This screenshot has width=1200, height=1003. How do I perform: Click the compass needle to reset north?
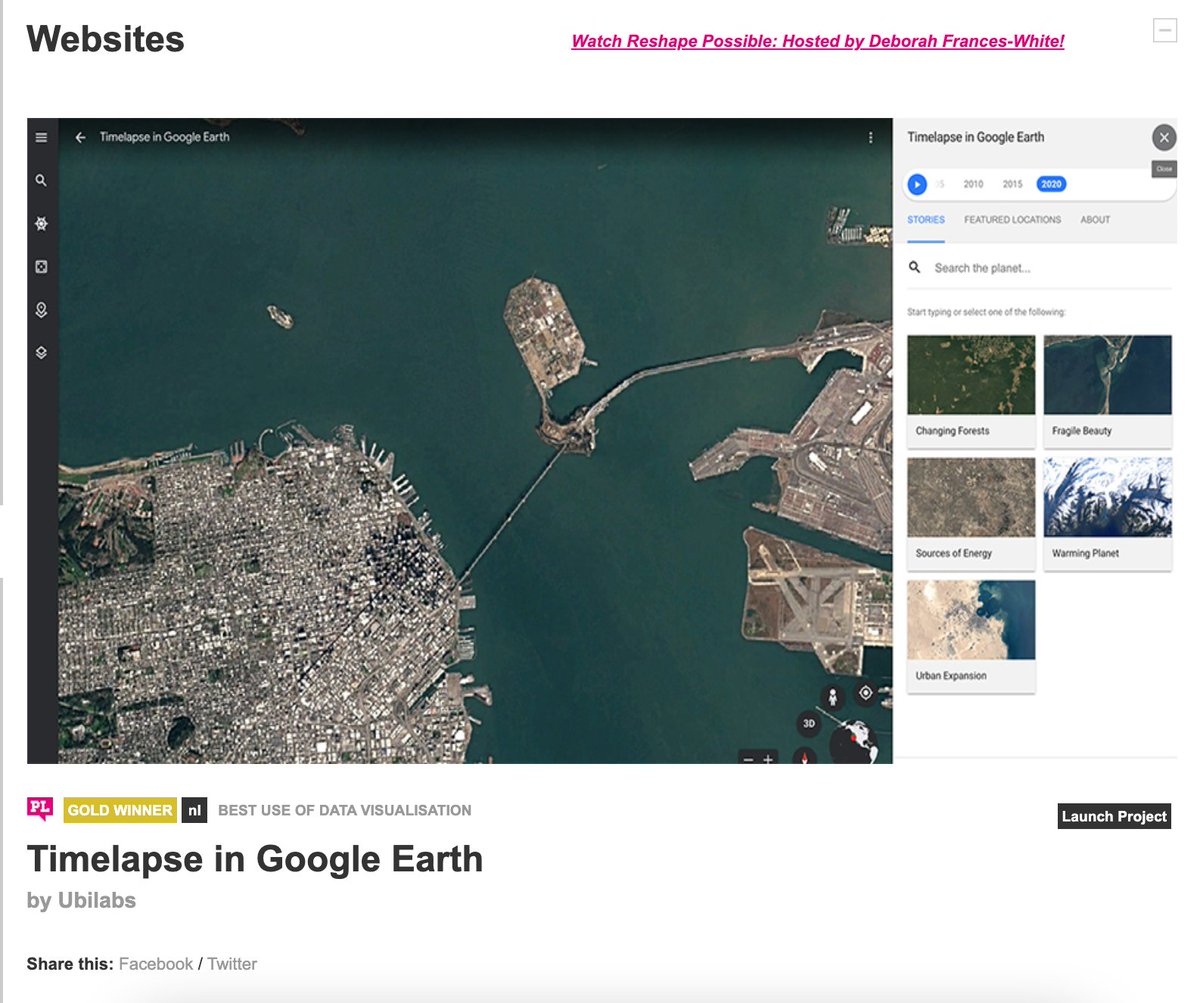[x=804, y=757]
